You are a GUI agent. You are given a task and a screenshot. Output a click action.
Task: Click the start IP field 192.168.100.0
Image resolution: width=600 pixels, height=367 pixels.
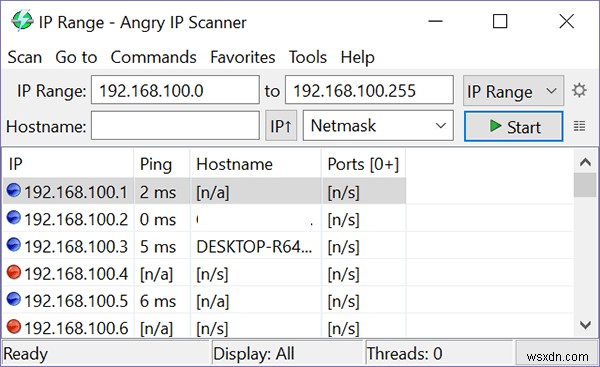(175, 90)
